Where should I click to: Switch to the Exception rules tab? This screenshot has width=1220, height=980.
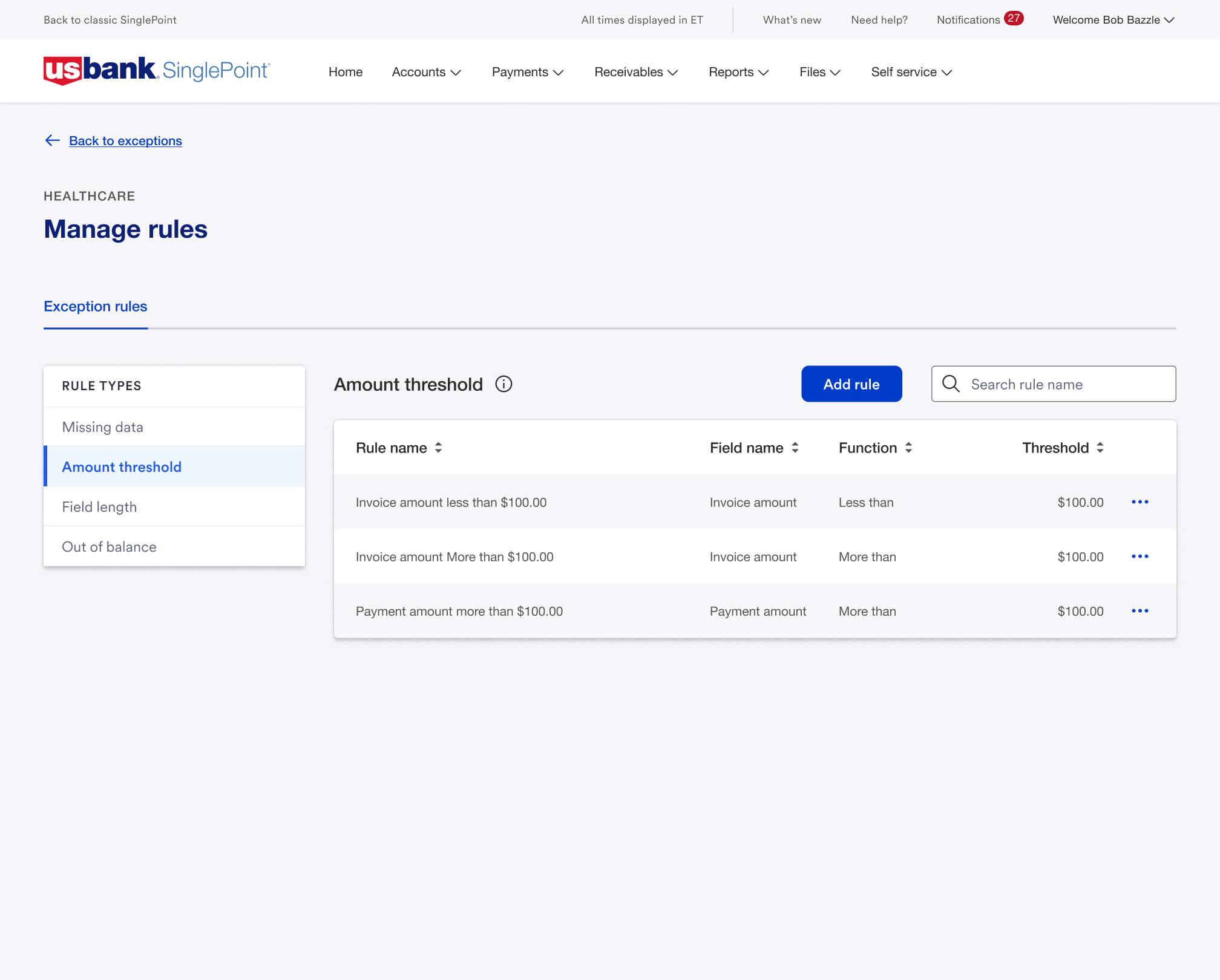[x=95, y=306]
